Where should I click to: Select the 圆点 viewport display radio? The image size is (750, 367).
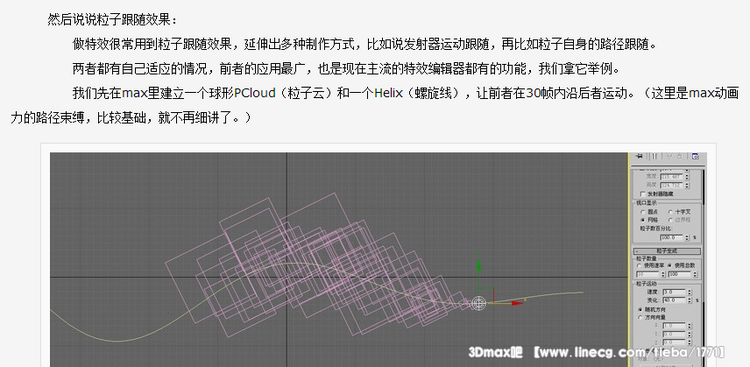[x=643, y=212]
